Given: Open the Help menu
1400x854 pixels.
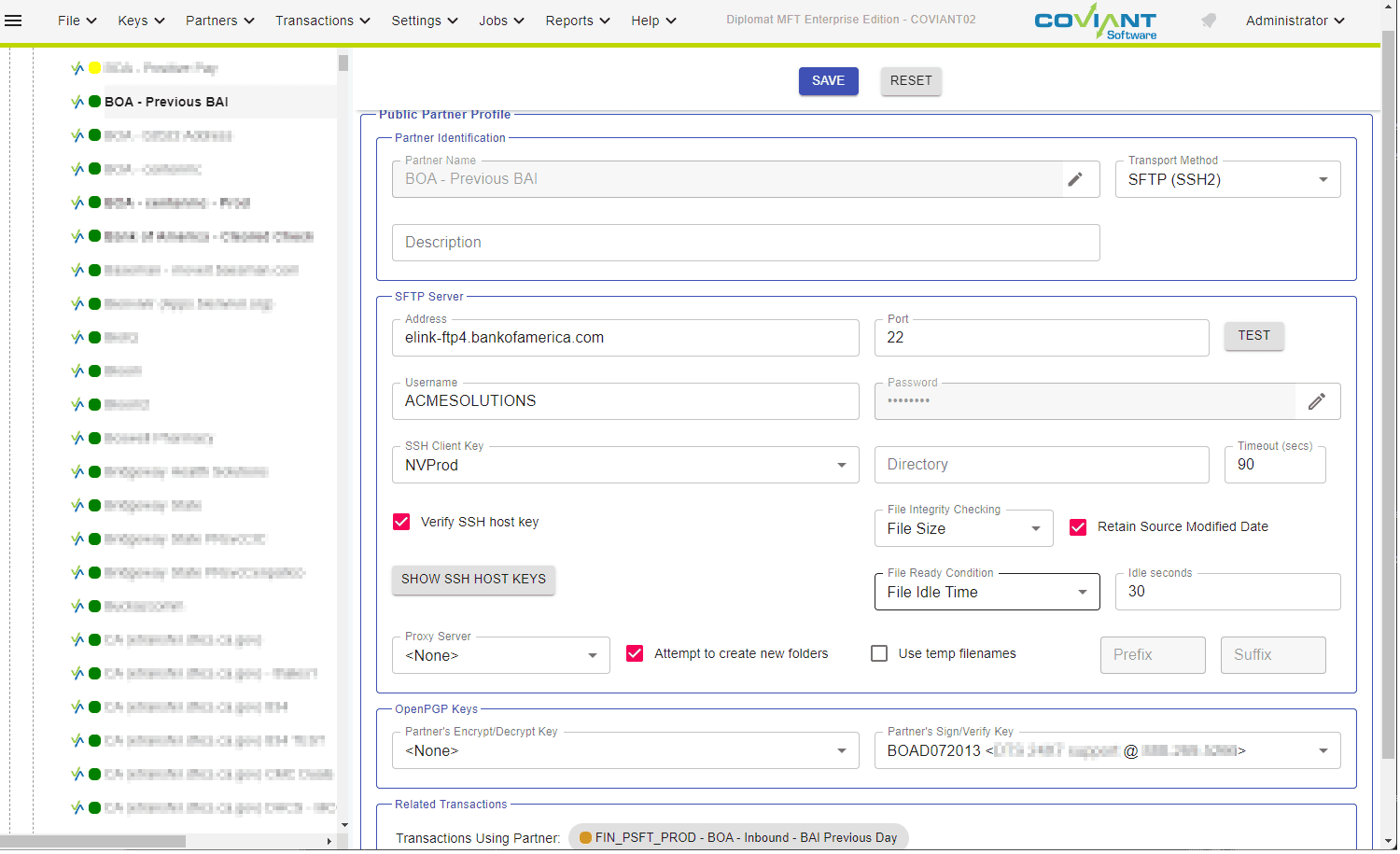Looking at the screenshot, I should click(653, 21).
